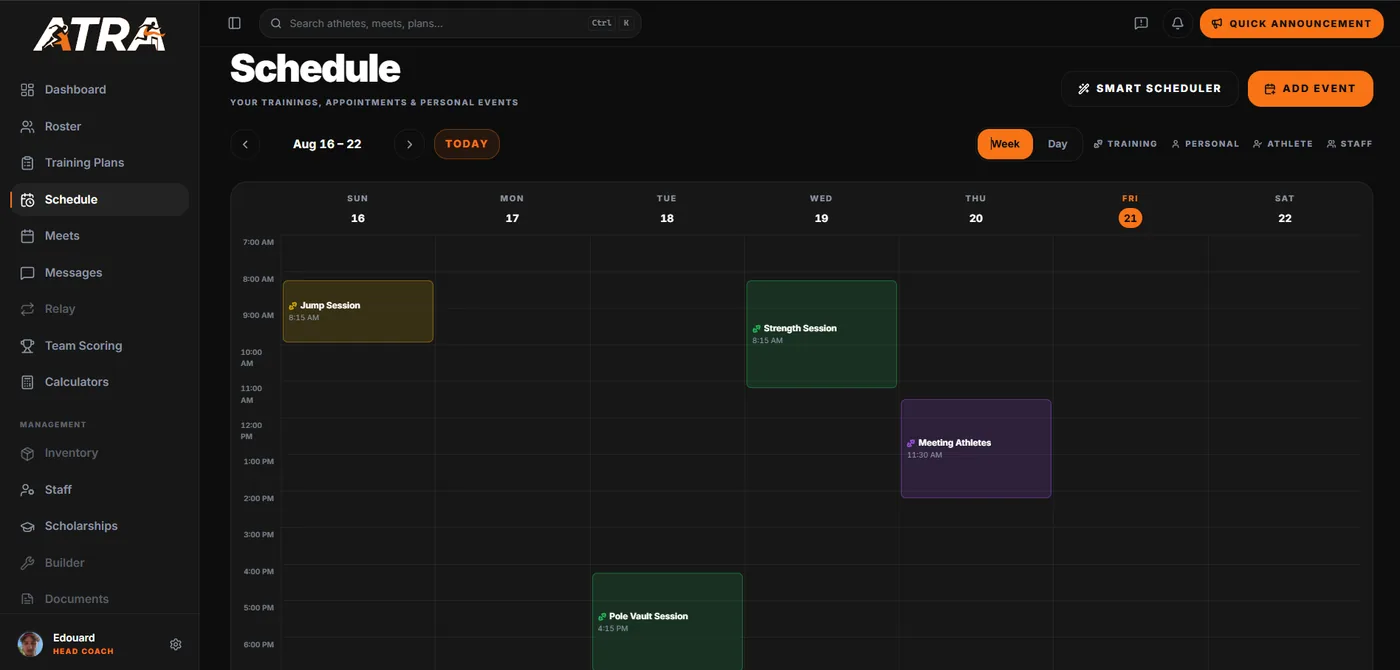
Task: Toggle the Training filter
Action: pyautogui.click(x=1125, y=144)
